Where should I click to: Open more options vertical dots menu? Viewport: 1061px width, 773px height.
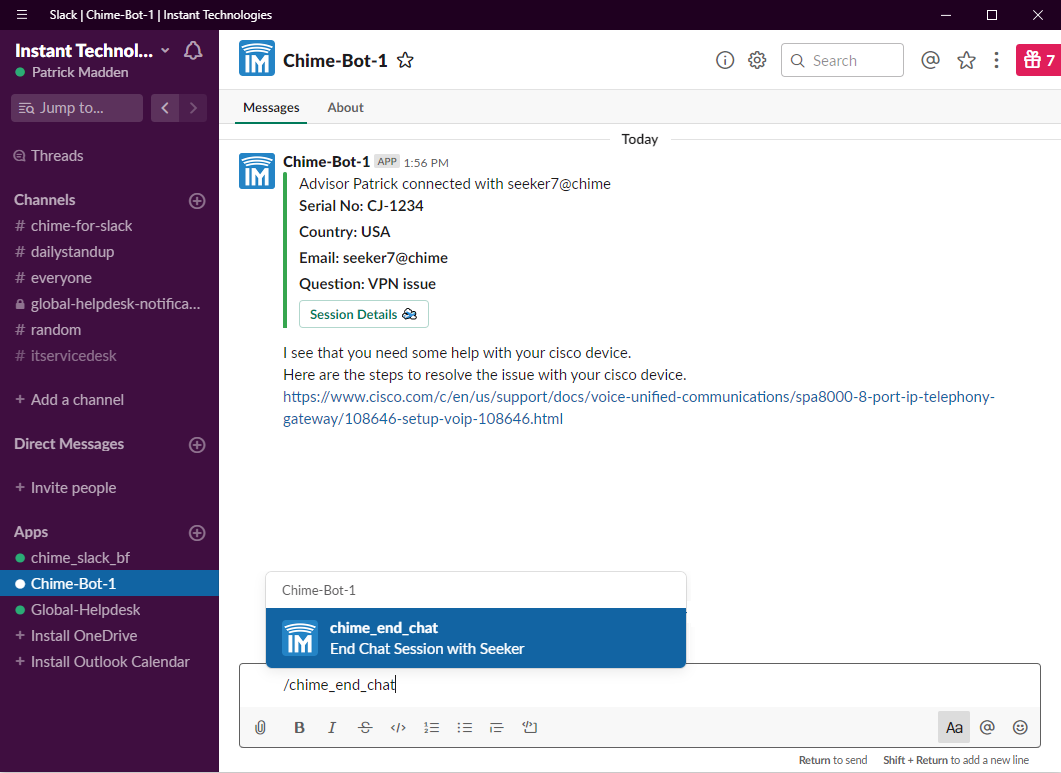pyautogui.click(x=996, y=60)
